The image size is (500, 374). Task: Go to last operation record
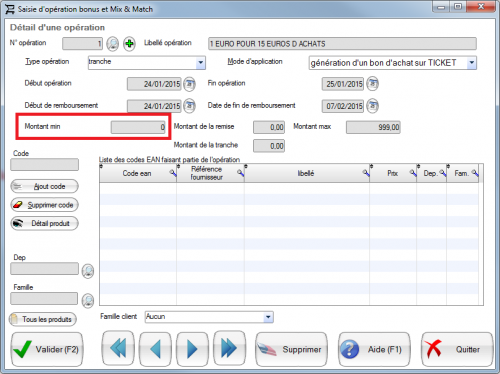click(x=229, y=349)
